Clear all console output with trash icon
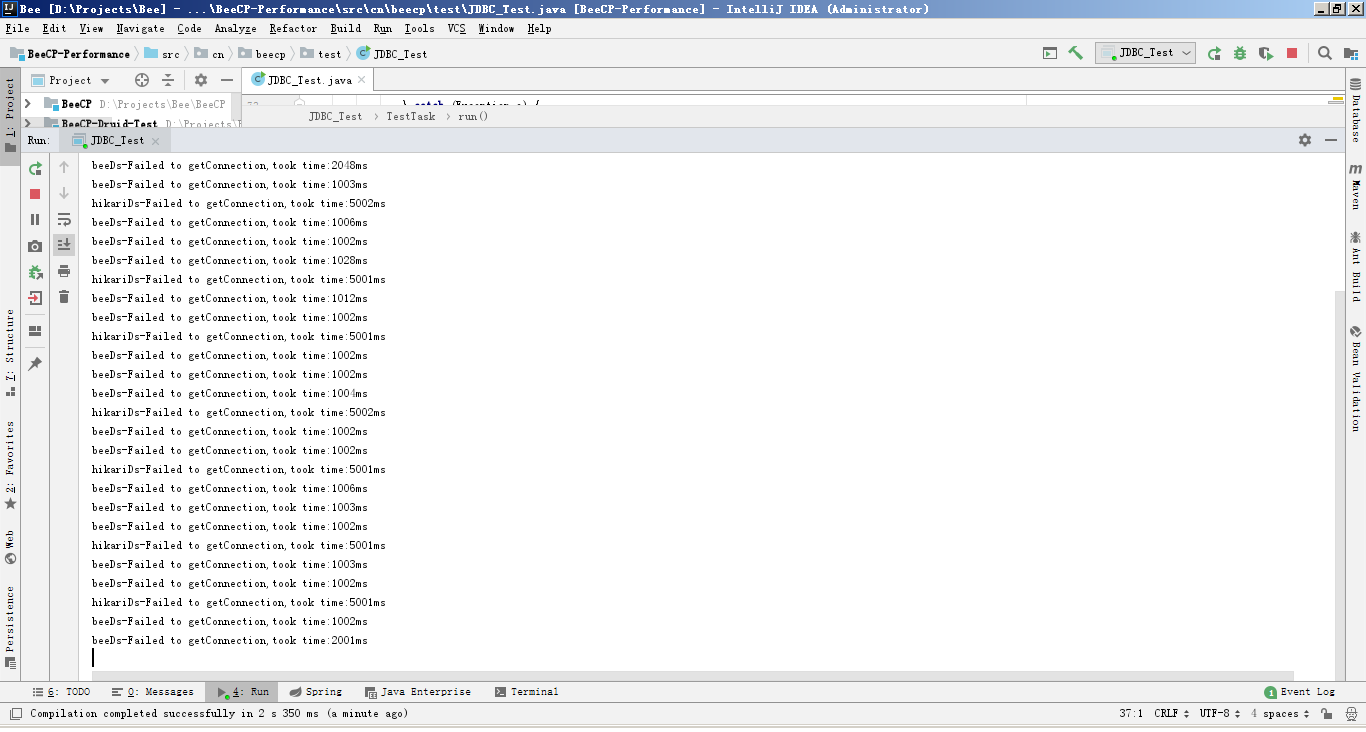The height and width of the screenshot is (732, 1366). click(64, 297)
